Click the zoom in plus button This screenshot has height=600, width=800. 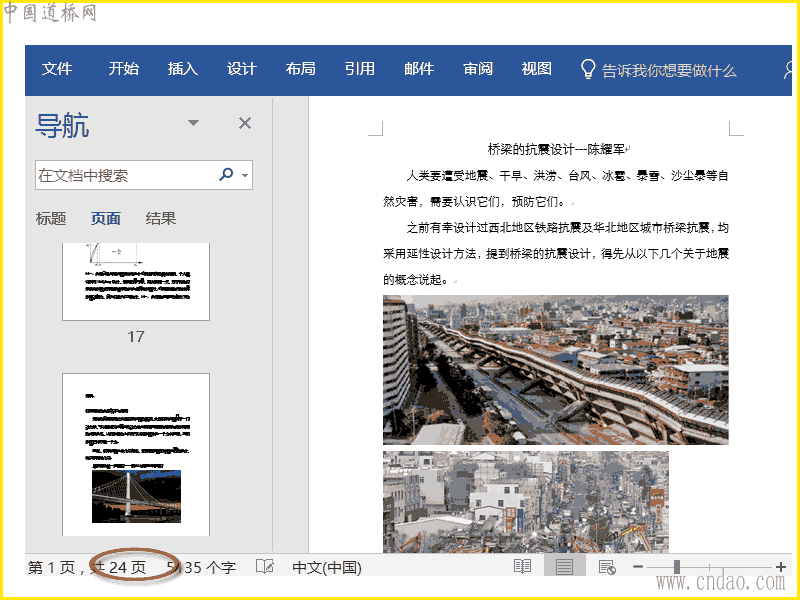click(780, 566)
